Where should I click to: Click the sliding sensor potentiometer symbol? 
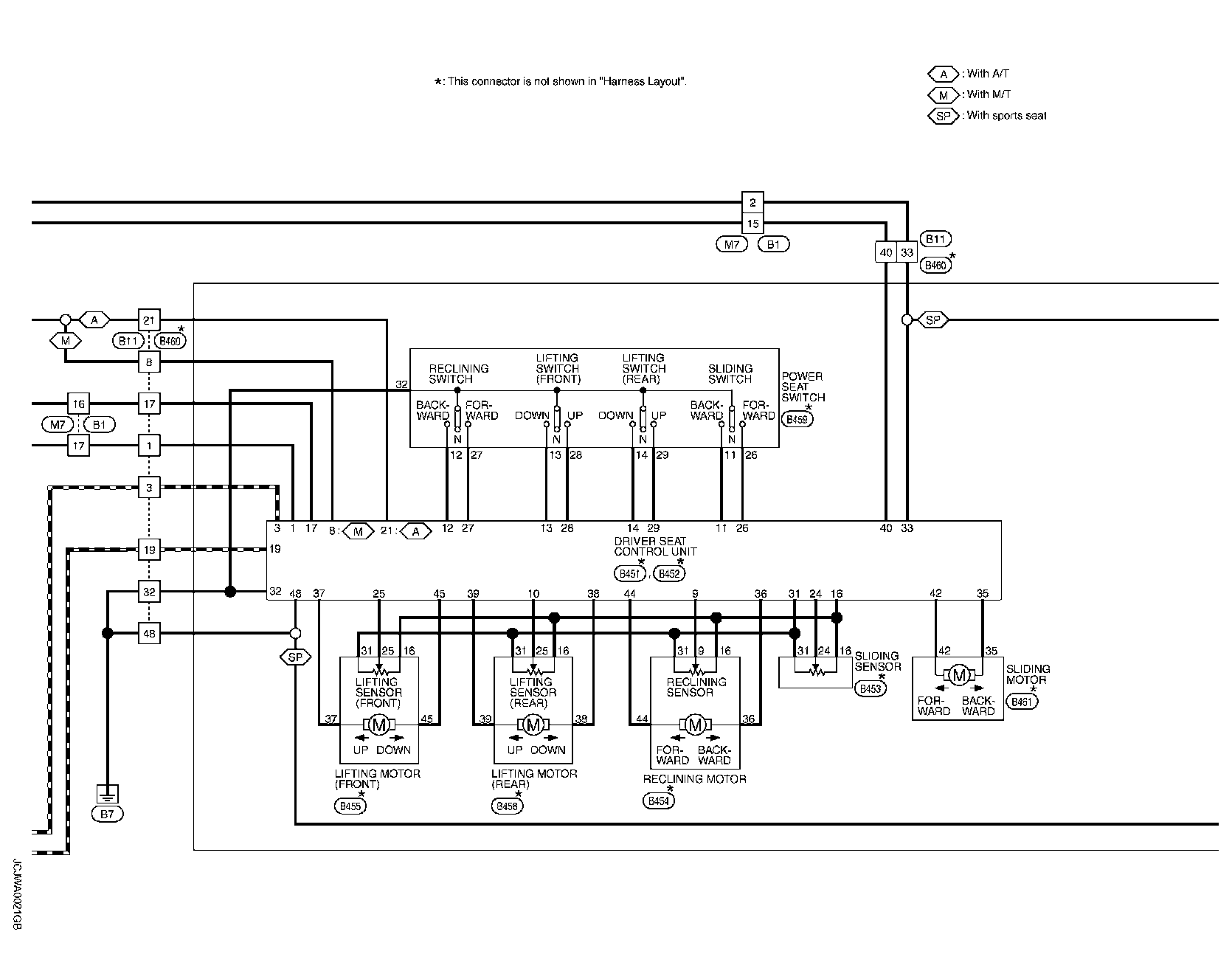[x=815, y=672]
